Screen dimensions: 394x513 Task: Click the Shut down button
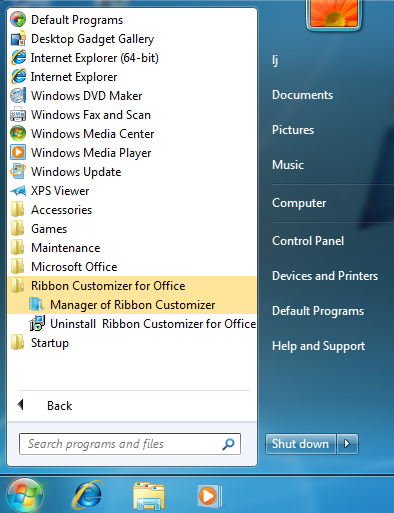[x=300, y=444]
